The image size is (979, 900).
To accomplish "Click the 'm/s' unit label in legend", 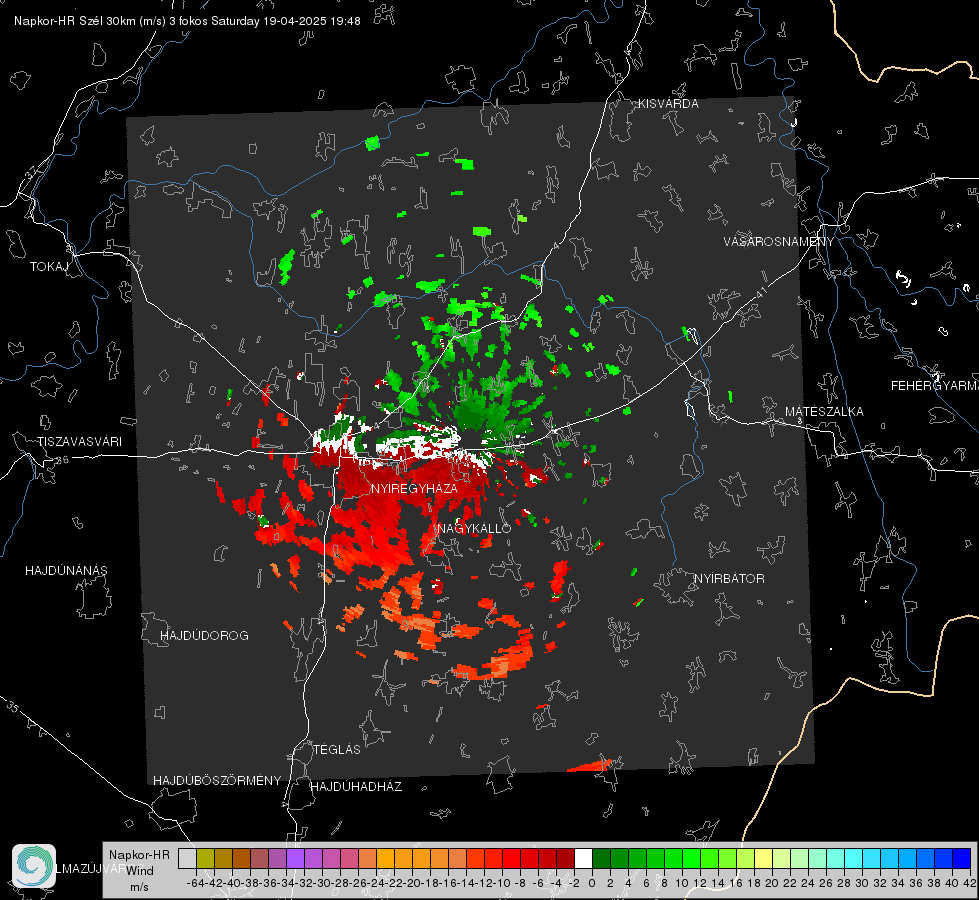I will click(139, 887).
